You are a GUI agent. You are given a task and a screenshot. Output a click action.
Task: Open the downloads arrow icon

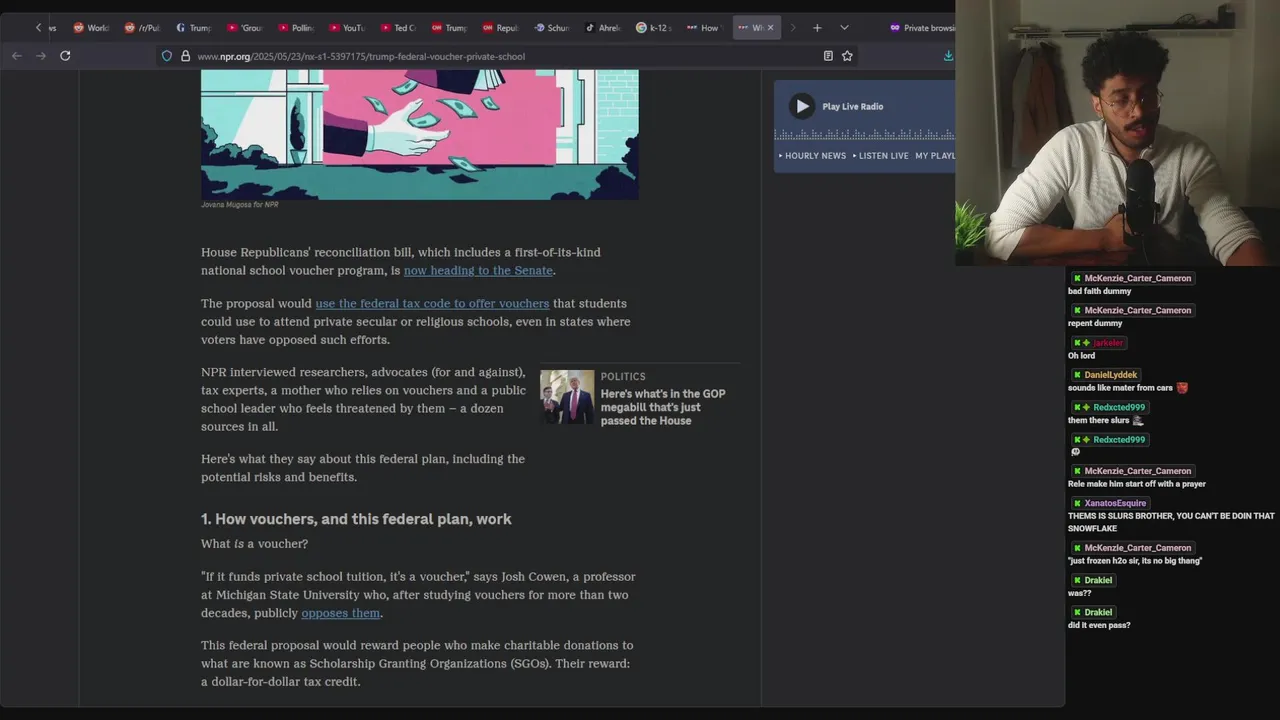pyautogui.click(x=947, y=56)
